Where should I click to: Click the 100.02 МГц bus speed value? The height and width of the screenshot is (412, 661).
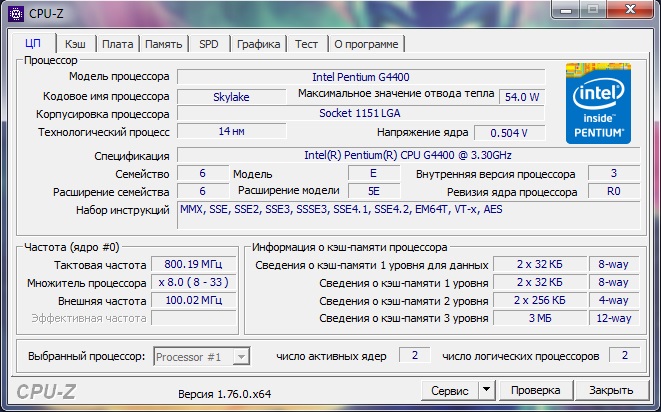tap(193, 300)
